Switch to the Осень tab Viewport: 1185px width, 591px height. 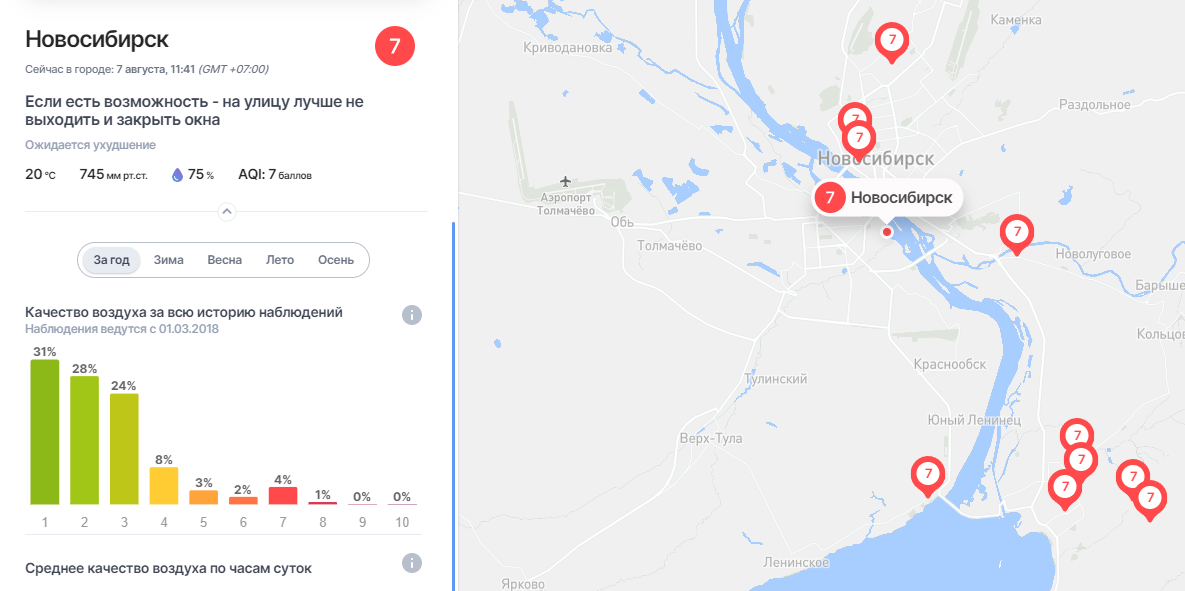(336, 260)
